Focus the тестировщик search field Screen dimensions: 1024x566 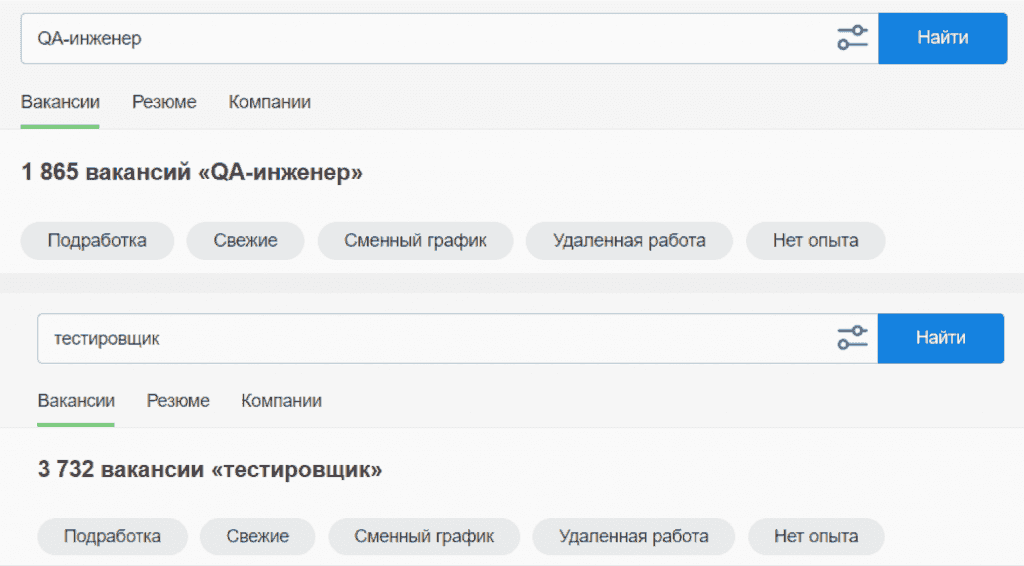coord(430,339)
